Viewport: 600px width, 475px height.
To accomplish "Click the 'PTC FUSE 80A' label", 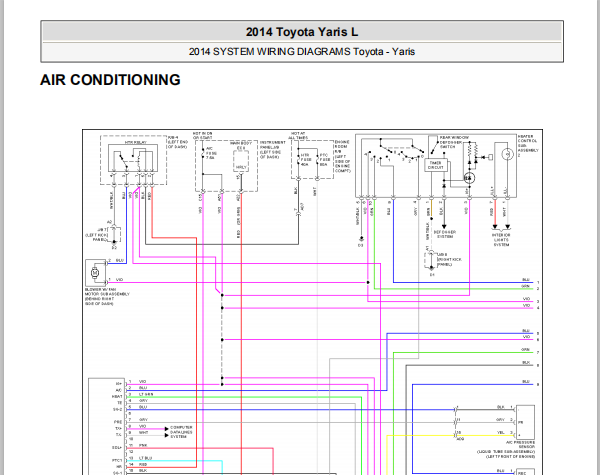I will (324, 160).
